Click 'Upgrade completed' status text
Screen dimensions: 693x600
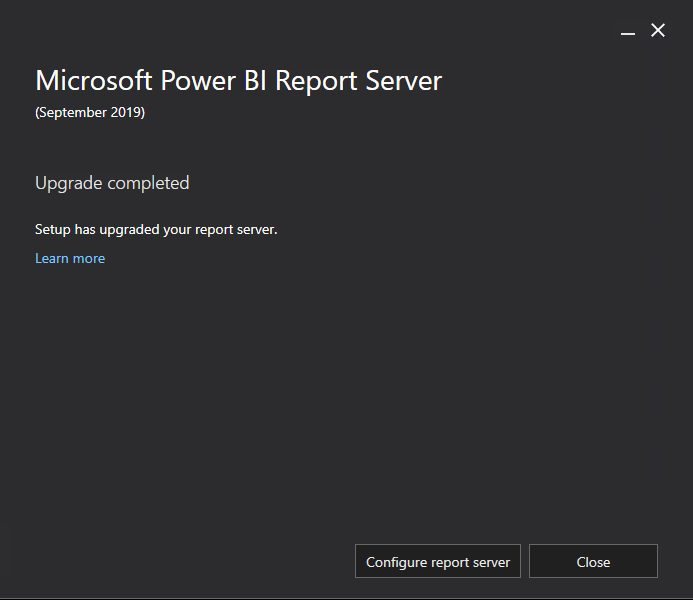112,183
